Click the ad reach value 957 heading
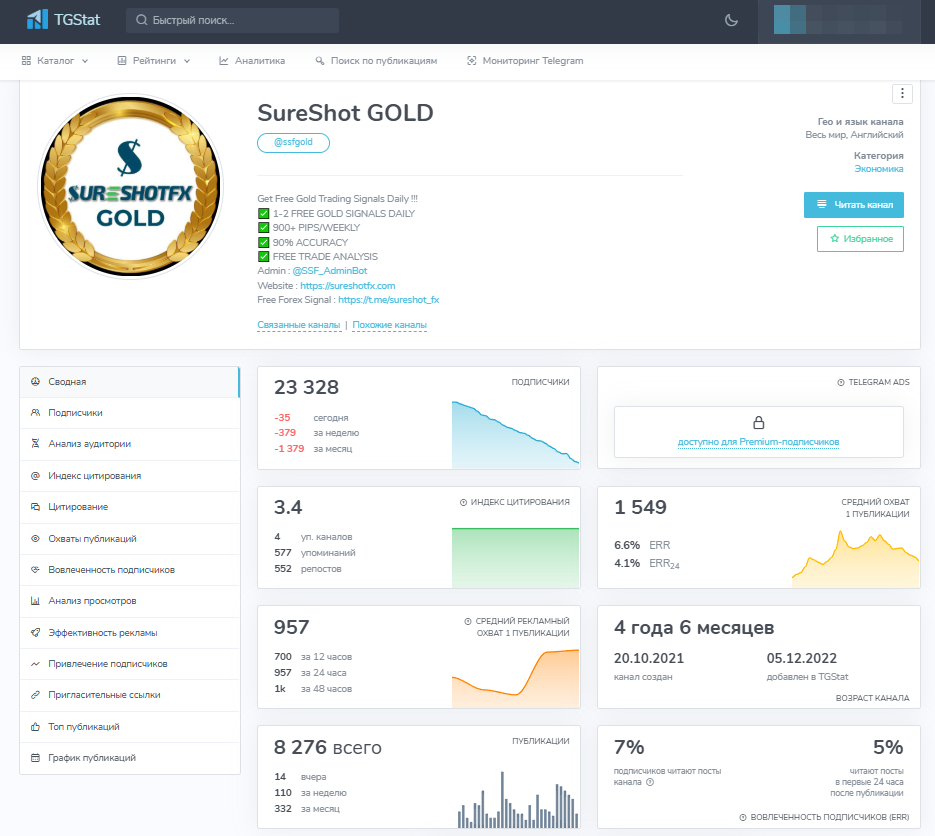 click(x=291, y=627)
